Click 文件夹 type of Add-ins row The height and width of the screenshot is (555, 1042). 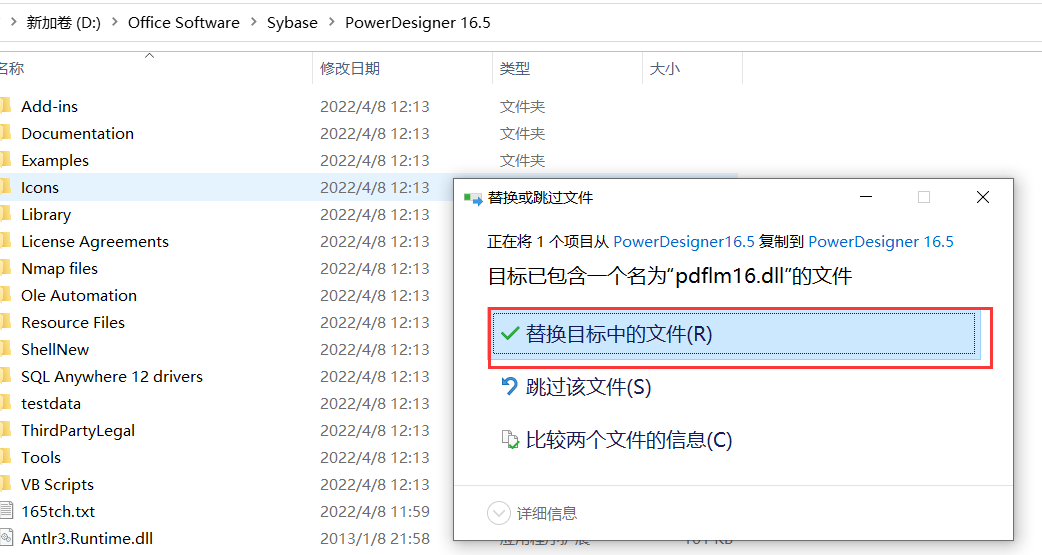[x=522, y=106]
